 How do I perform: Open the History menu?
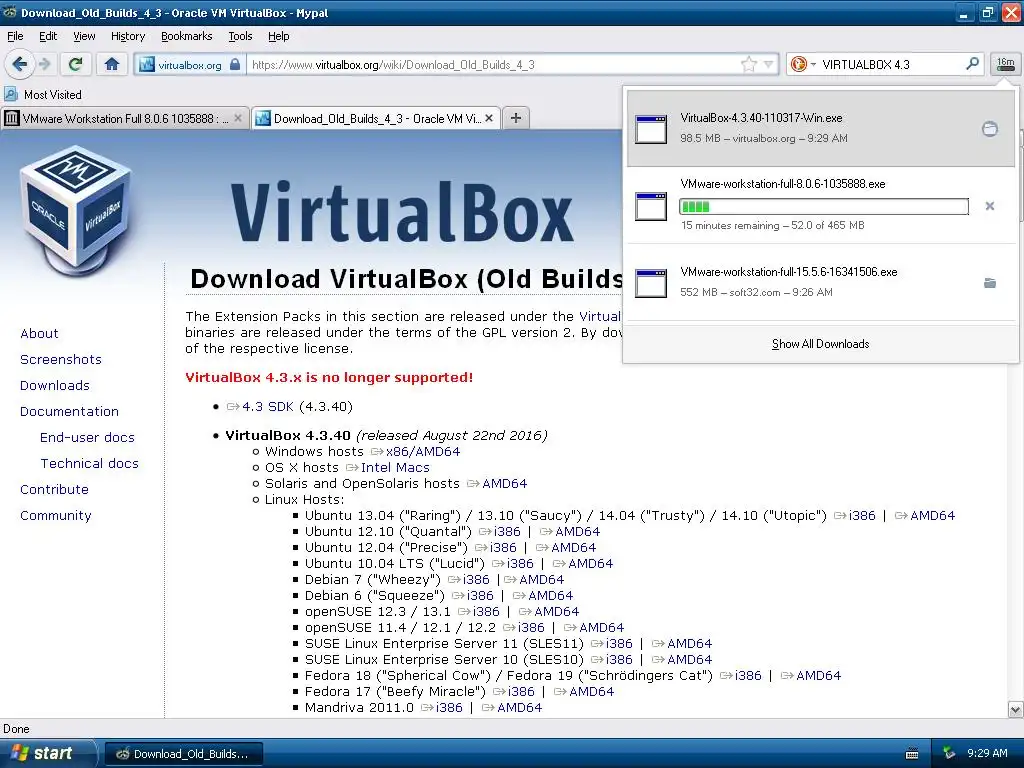click(x=127, y=36)
